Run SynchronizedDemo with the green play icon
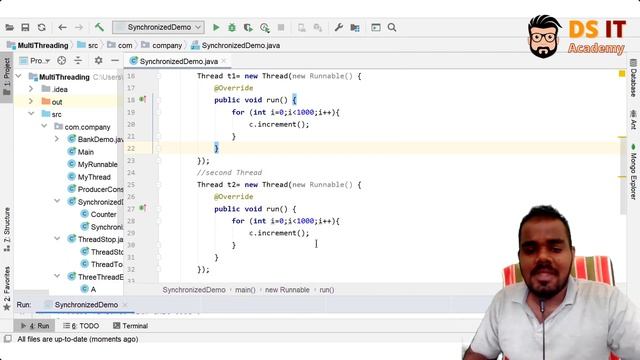The image size is (640, 360). click(x=216, y=27)
